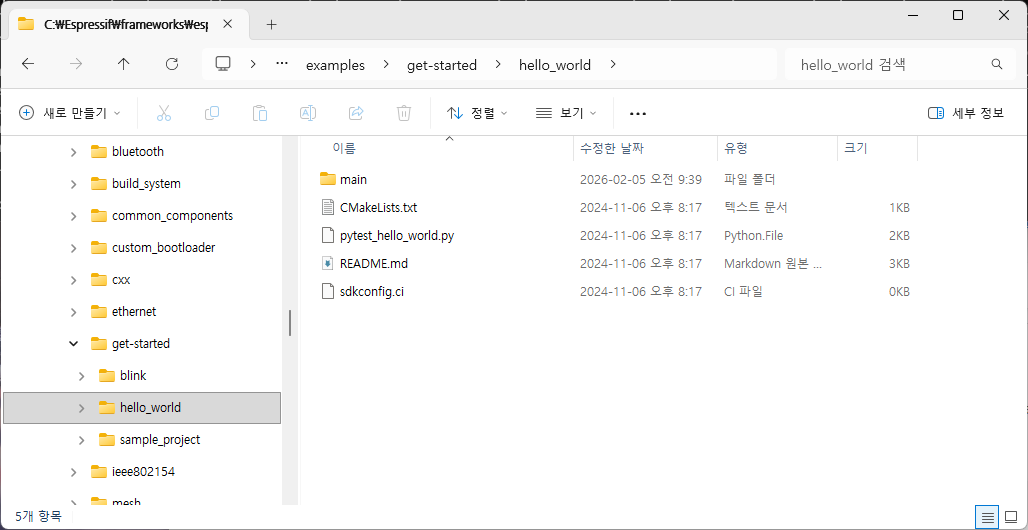Select the sdkconfig.ci file name
Viewport: 1028px width, 530px height.
pyautogui.click(x=372, y=292)
